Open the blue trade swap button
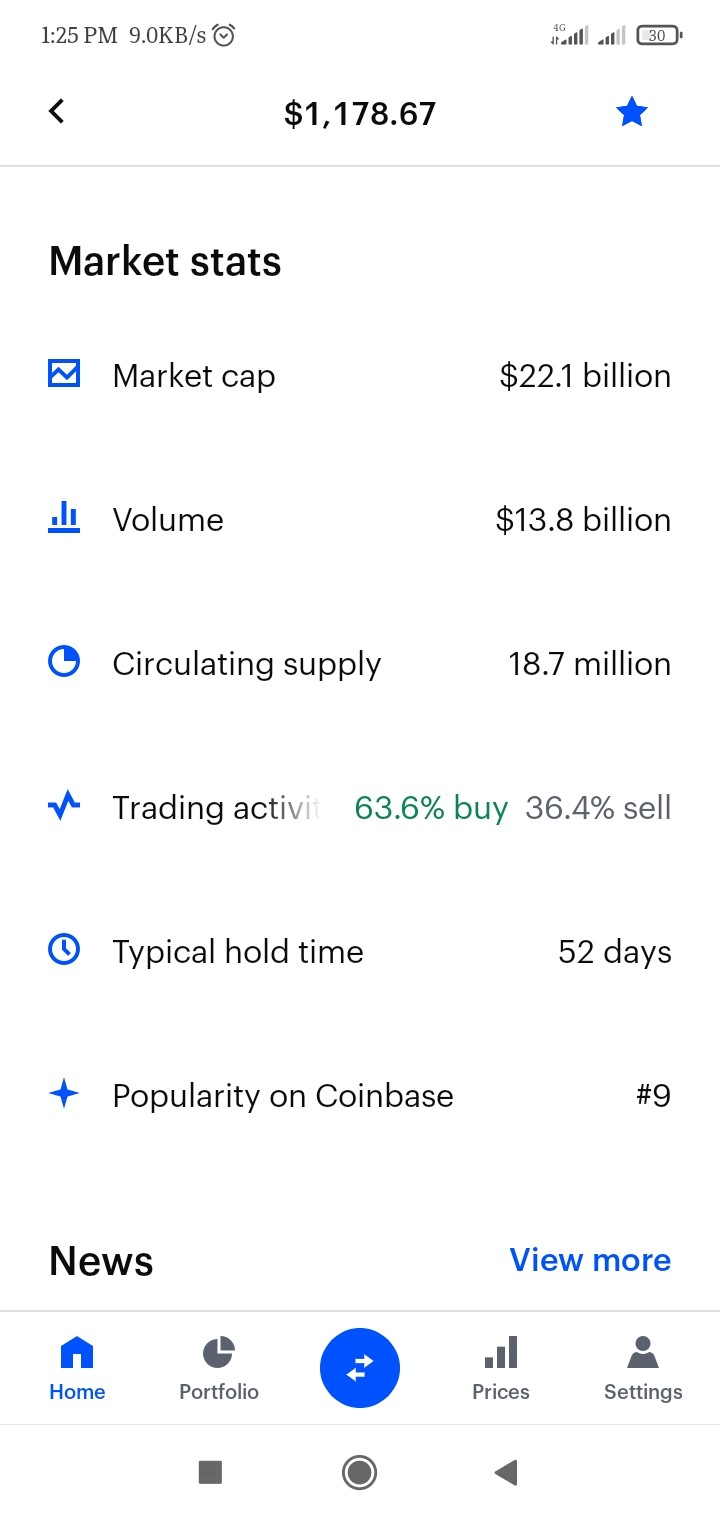This screenshot has width=720, height=1520. tap(360, 1368)
